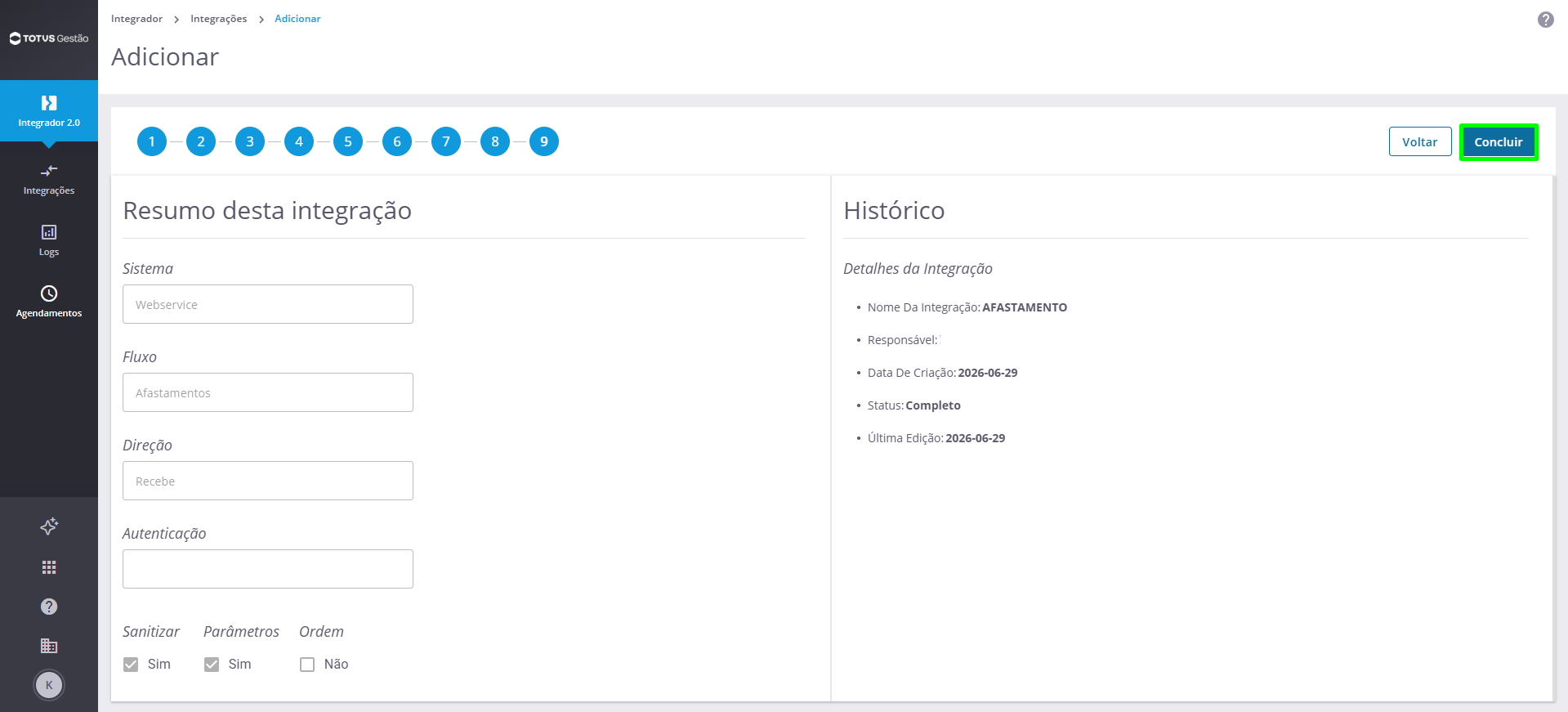Toggle the Ordem Não checkbox
Screen dimensions: 1568x712
(x=307, y=665)
